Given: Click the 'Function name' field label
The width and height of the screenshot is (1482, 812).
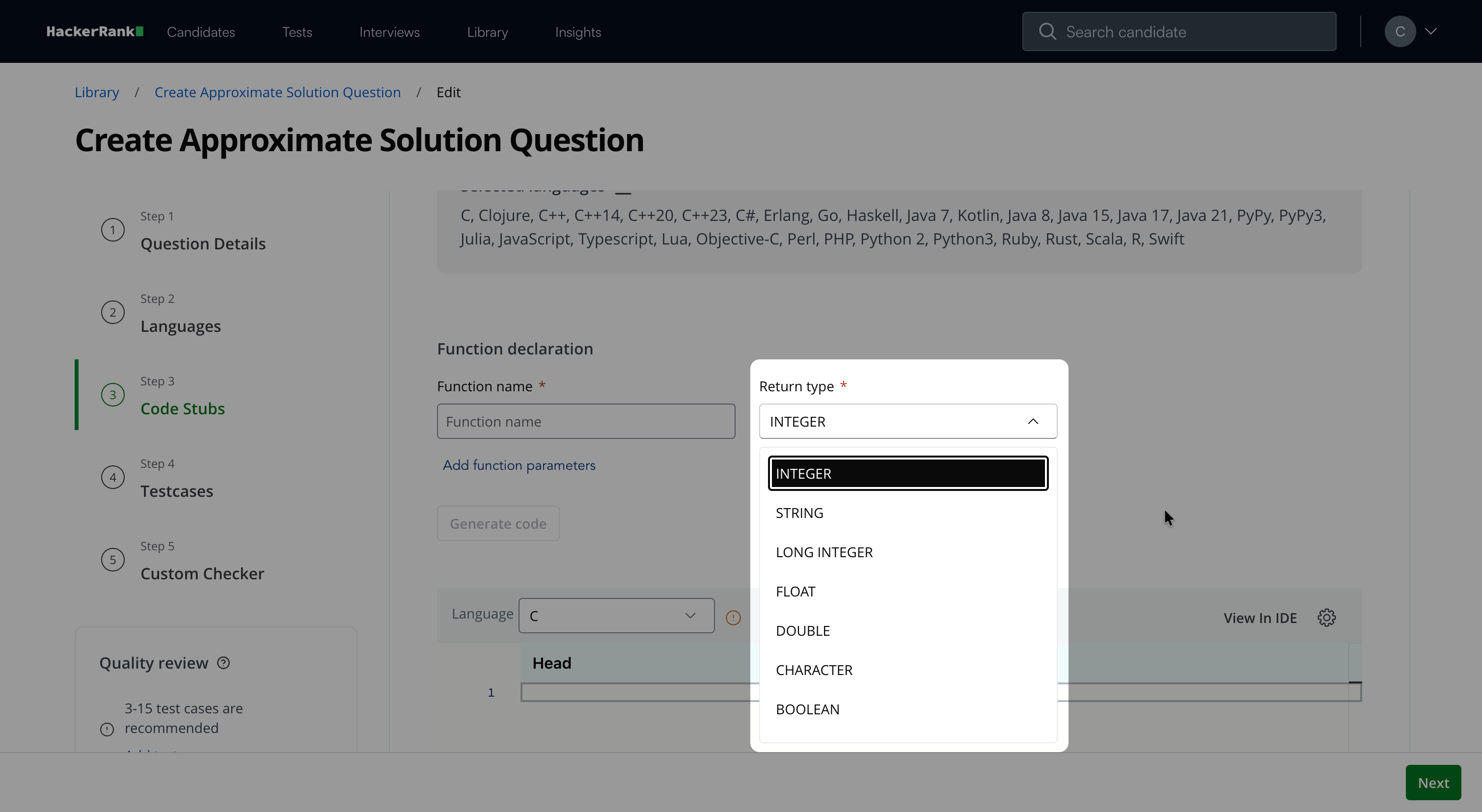Looking at the screenshot, I should click(484, 386).
